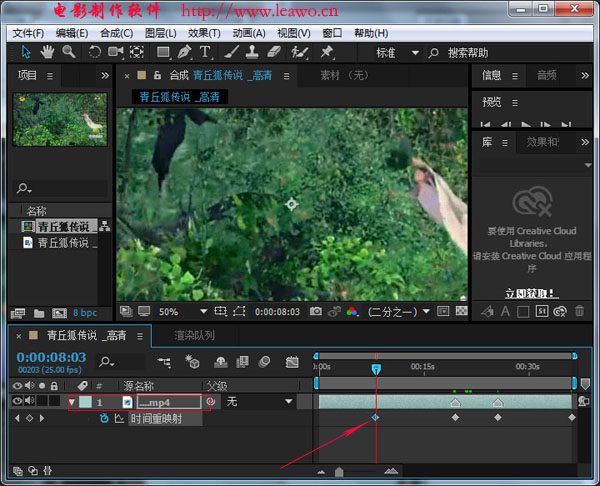
Task: Expand hidden Library panel group tabs
Action: (585, 142)
